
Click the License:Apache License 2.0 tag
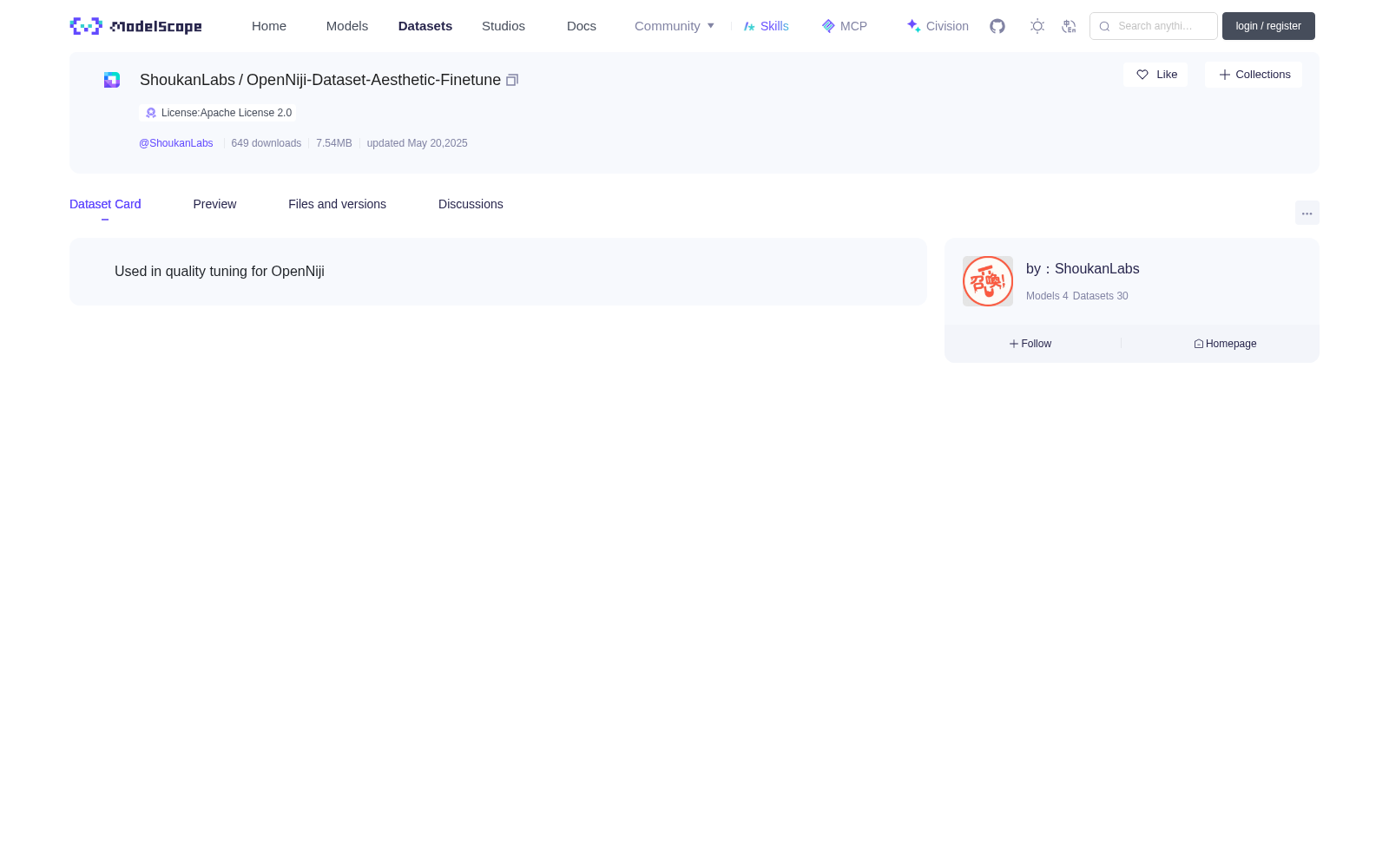[x=218, y=113]
